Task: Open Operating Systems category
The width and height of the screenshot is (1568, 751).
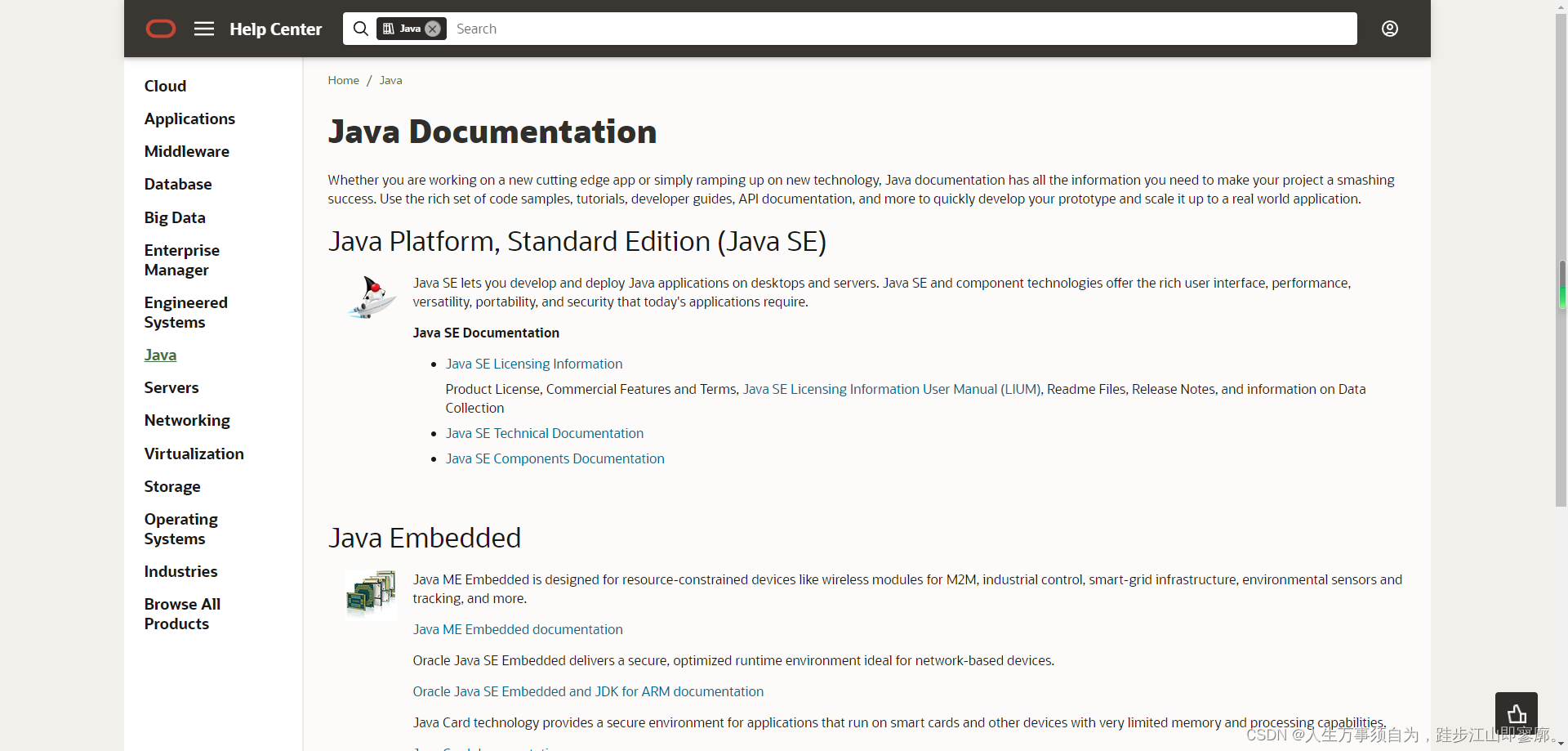Action: point(181,529)
